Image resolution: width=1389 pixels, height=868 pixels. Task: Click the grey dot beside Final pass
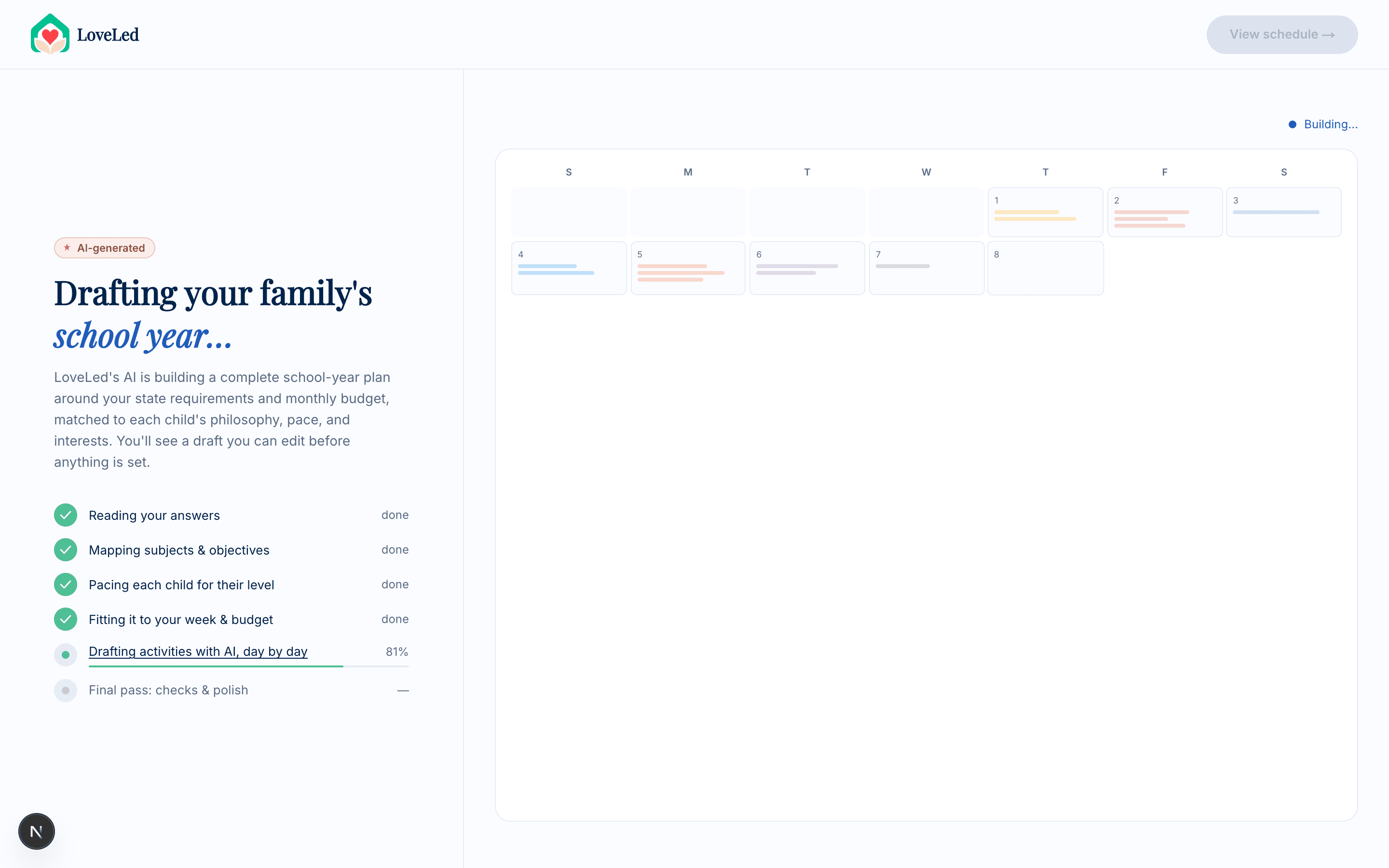click(66, 690)
